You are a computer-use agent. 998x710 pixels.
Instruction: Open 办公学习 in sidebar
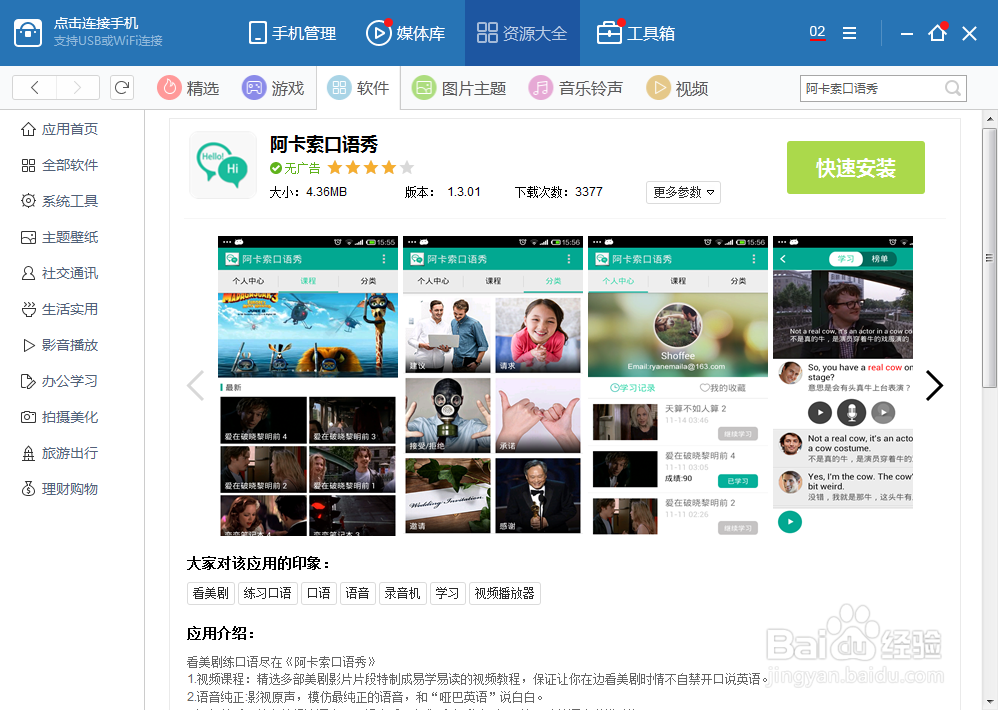point(60,381)
